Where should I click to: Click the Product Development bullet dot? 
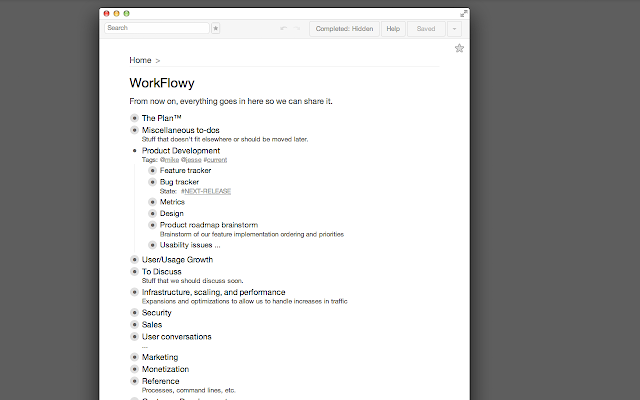pos(134,151)
